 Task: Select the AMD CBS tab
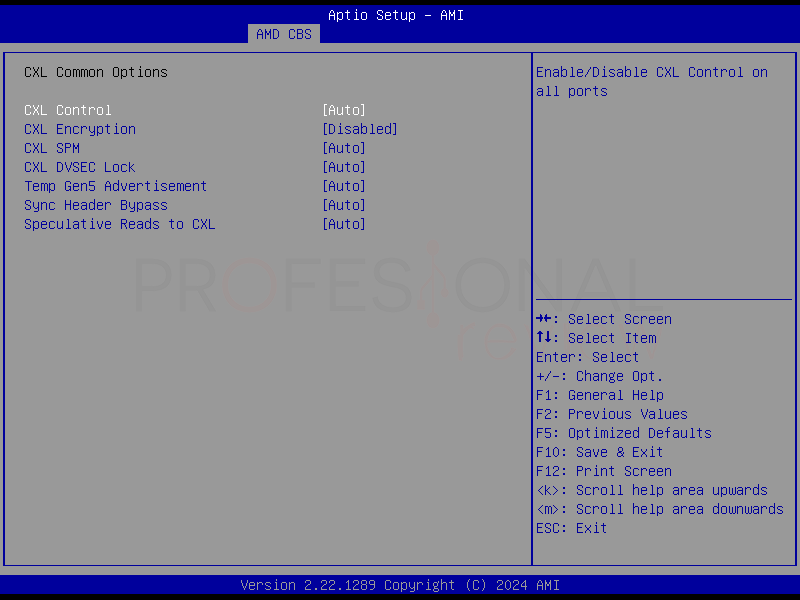click(284, 34)
